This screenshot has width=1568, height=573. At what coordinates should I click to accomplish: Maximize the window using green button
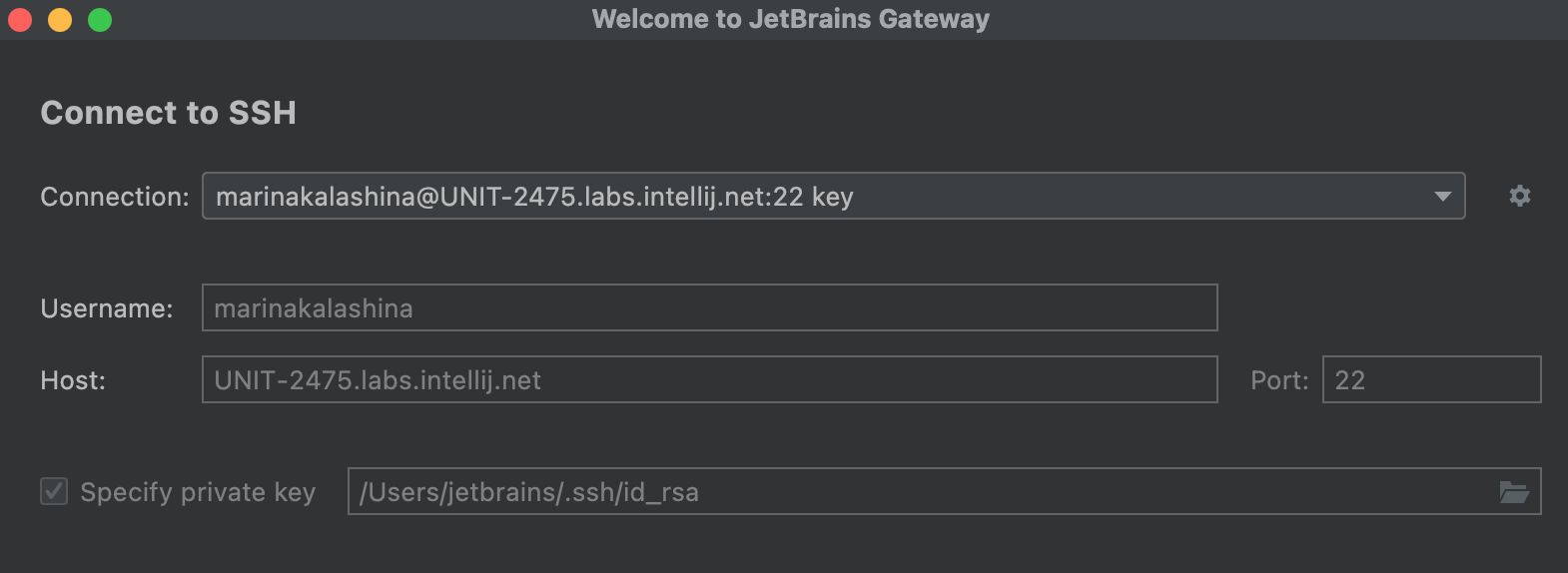click(x=100, y=20)
